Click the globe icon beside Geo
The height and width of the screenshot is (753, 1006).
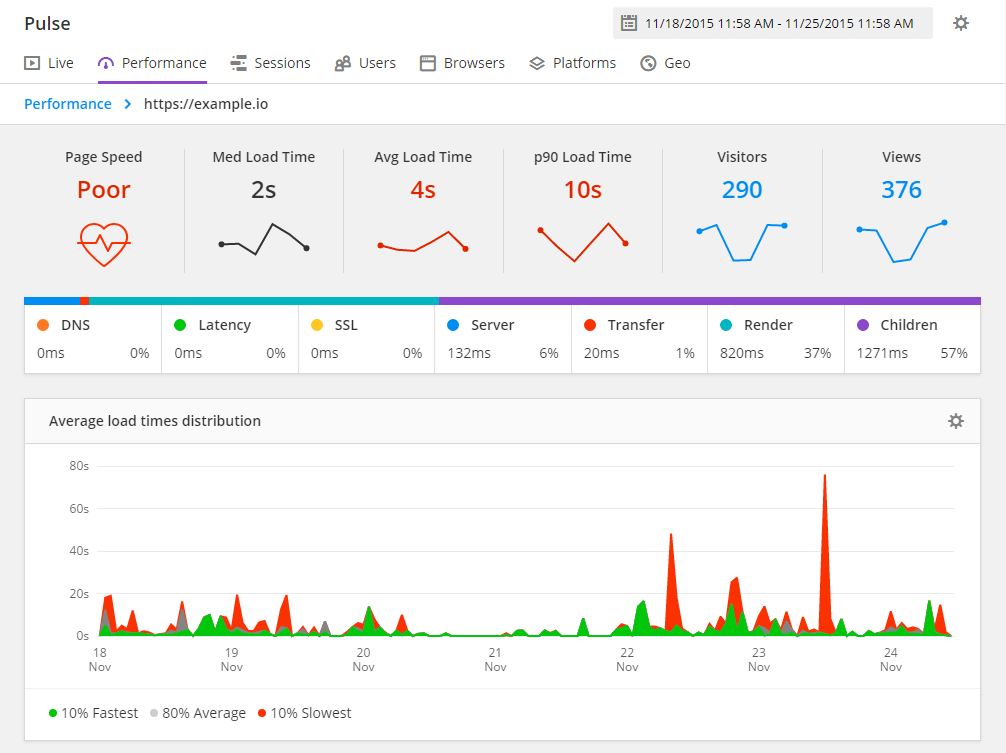(648, 63)
